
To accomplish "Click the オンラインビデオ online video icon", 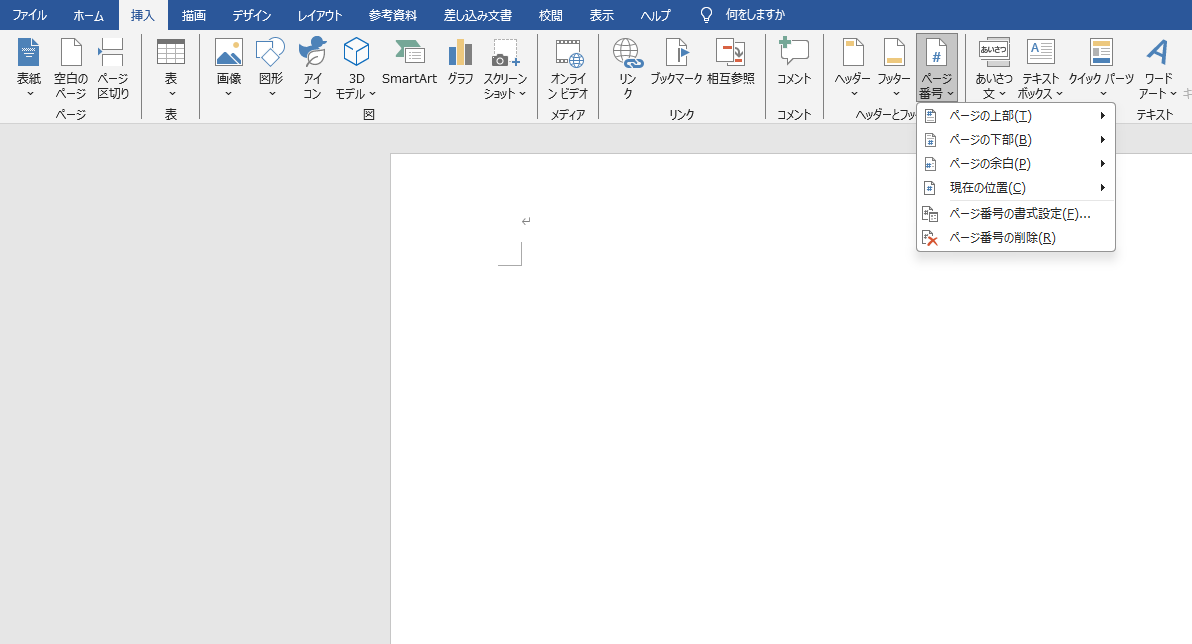I will coord(569,68).
